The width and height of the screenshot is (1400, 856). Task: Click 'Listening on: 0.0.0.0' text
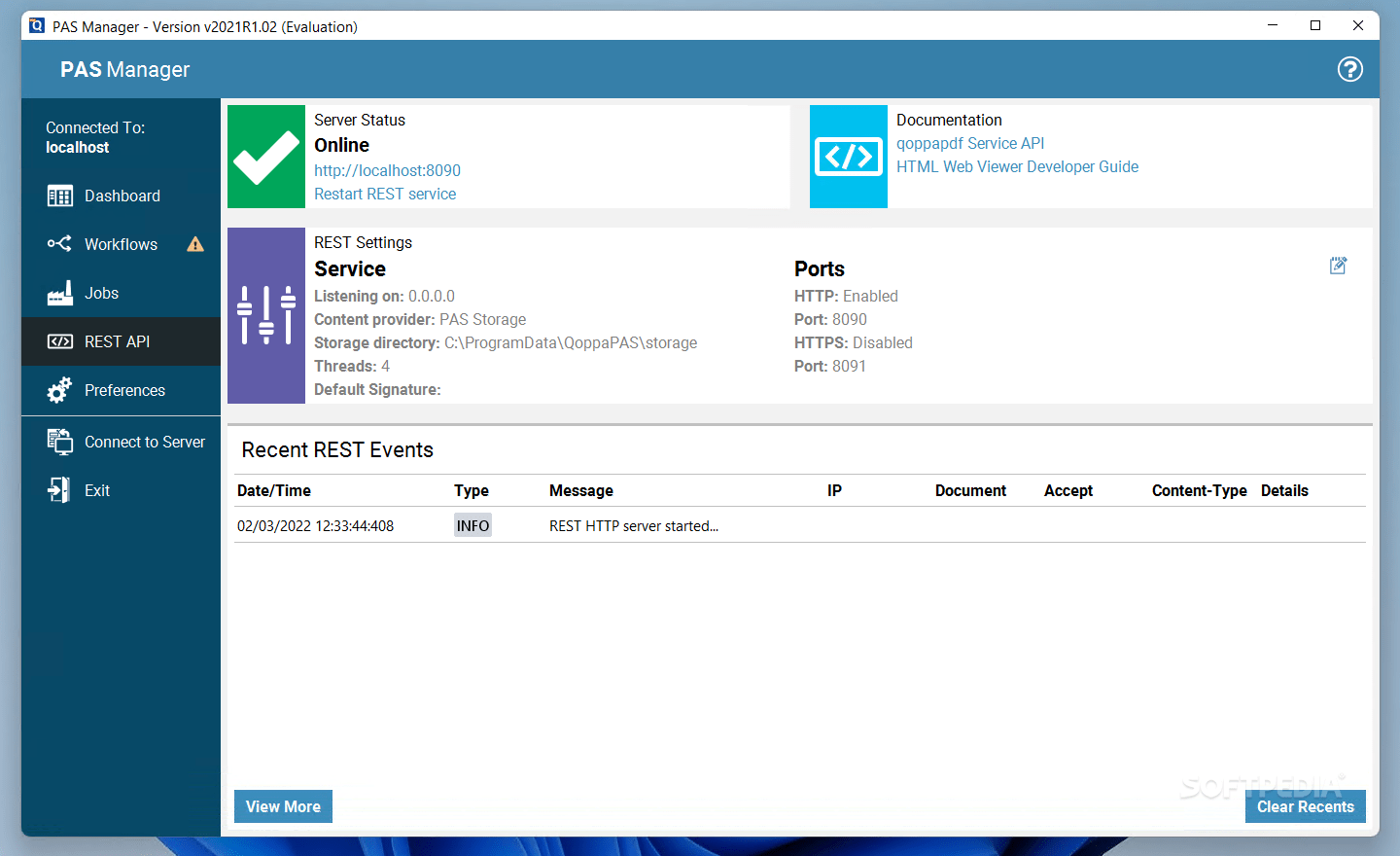(384, 296)
